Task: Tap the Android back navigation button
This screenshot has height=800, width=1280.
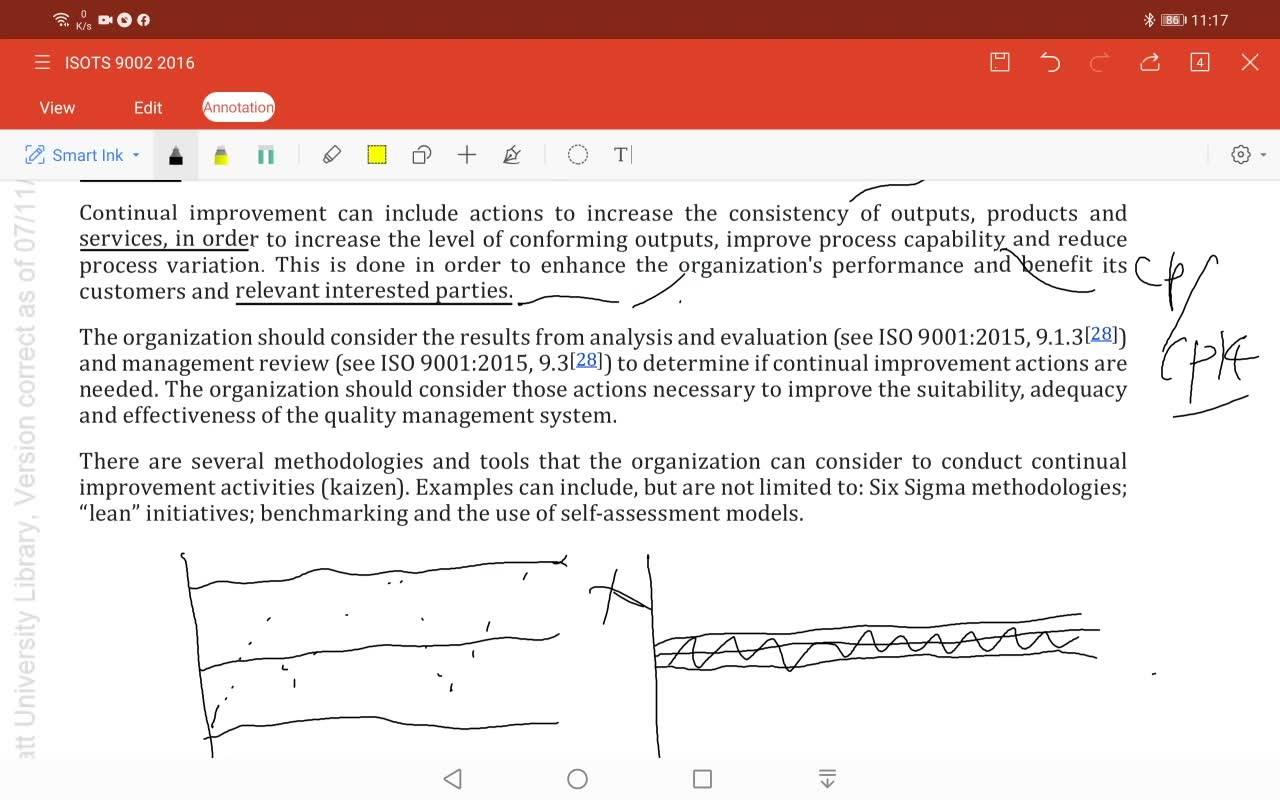Action: pos(452,779)
